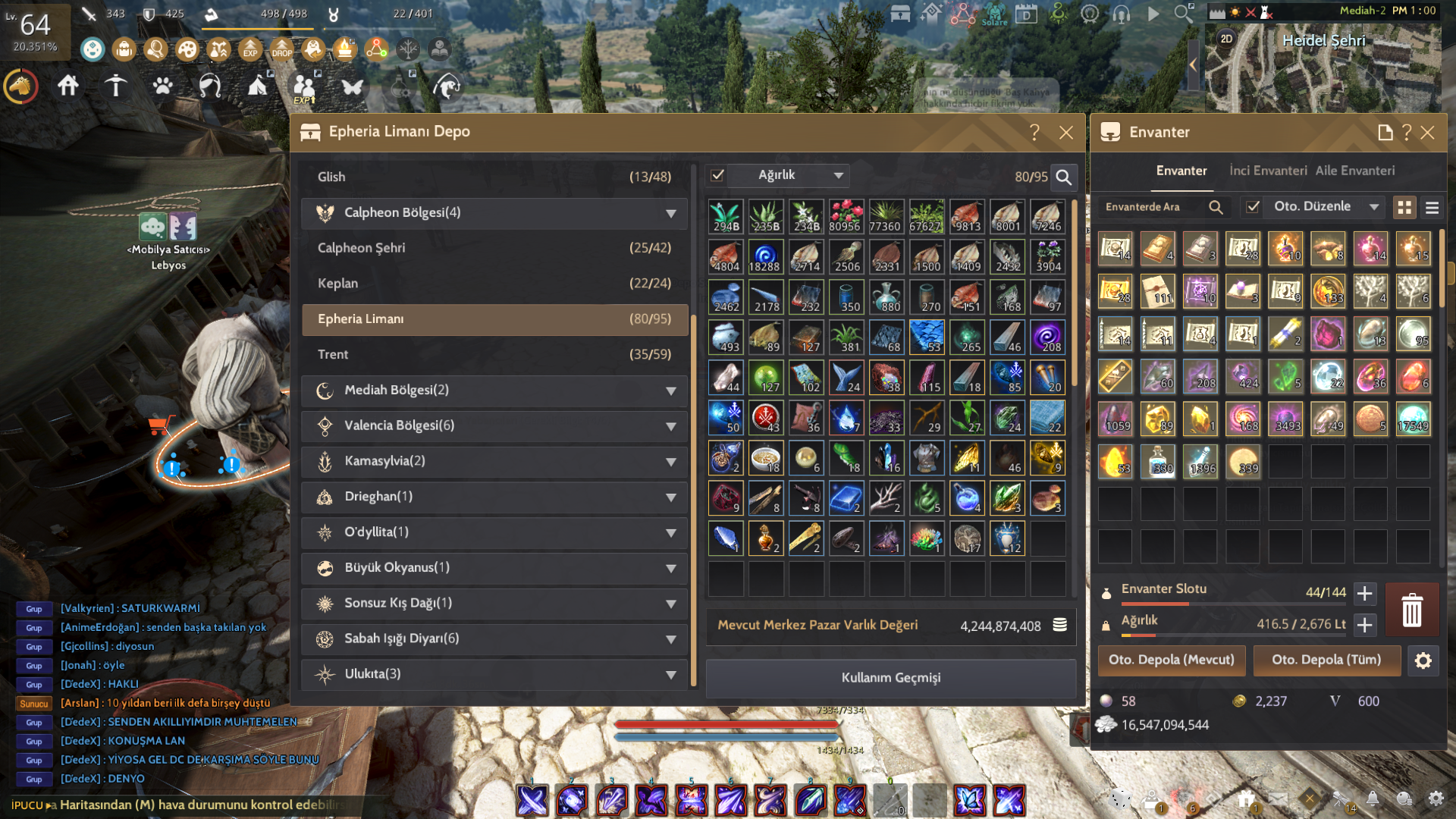Toggle the Oto. Düzenle checkbox
This screenshot has height=819, width=1456.
(1253, 206)
